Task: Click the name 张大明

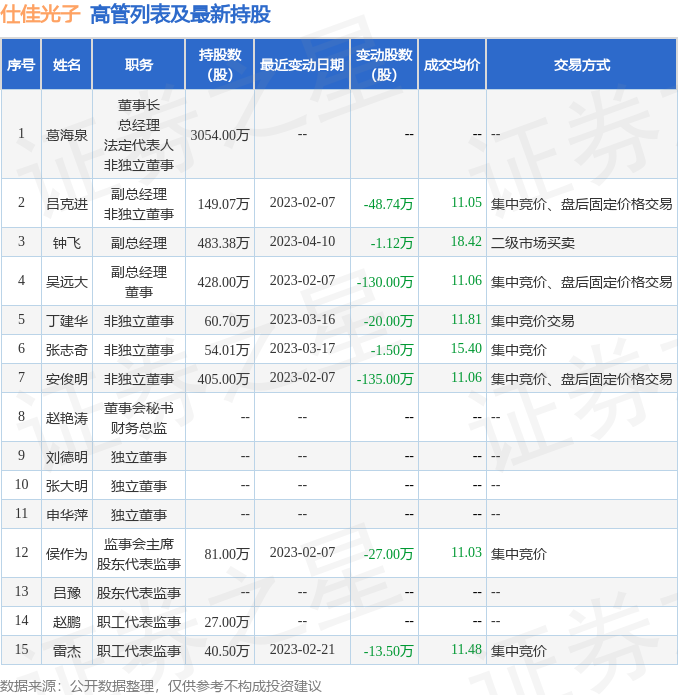Action: 66,486
